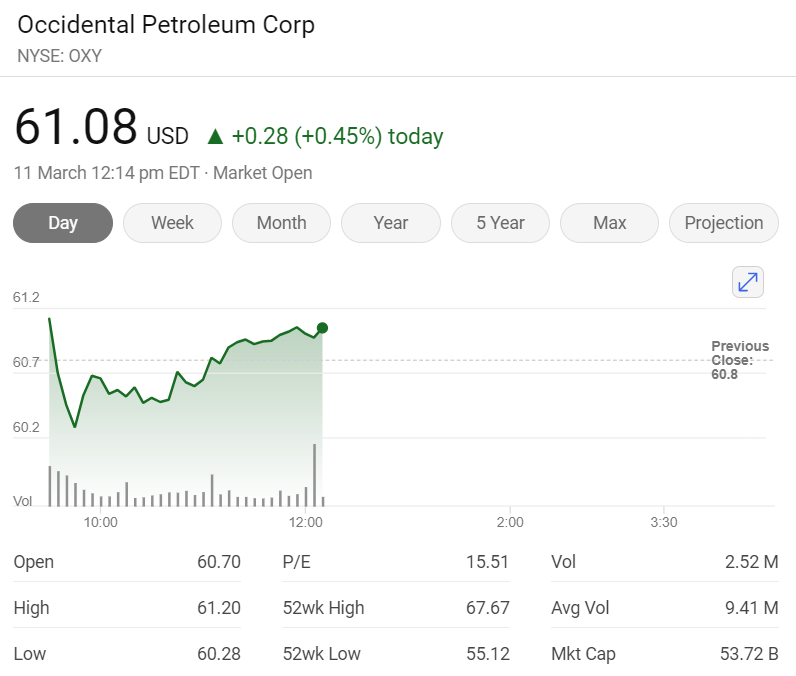The image size is (796, 676).
Task: Click the green up arrow indicator
Action: click(214, 136)
